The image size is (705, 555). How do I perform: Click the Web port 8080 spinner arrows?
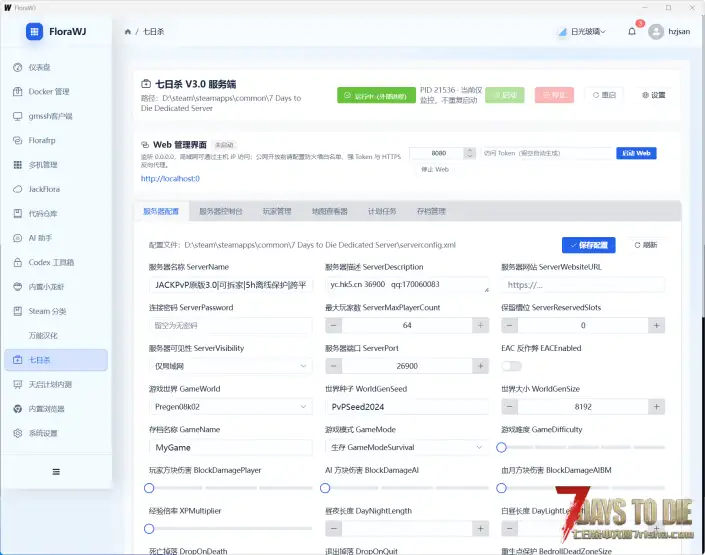[x=469, y=153]
